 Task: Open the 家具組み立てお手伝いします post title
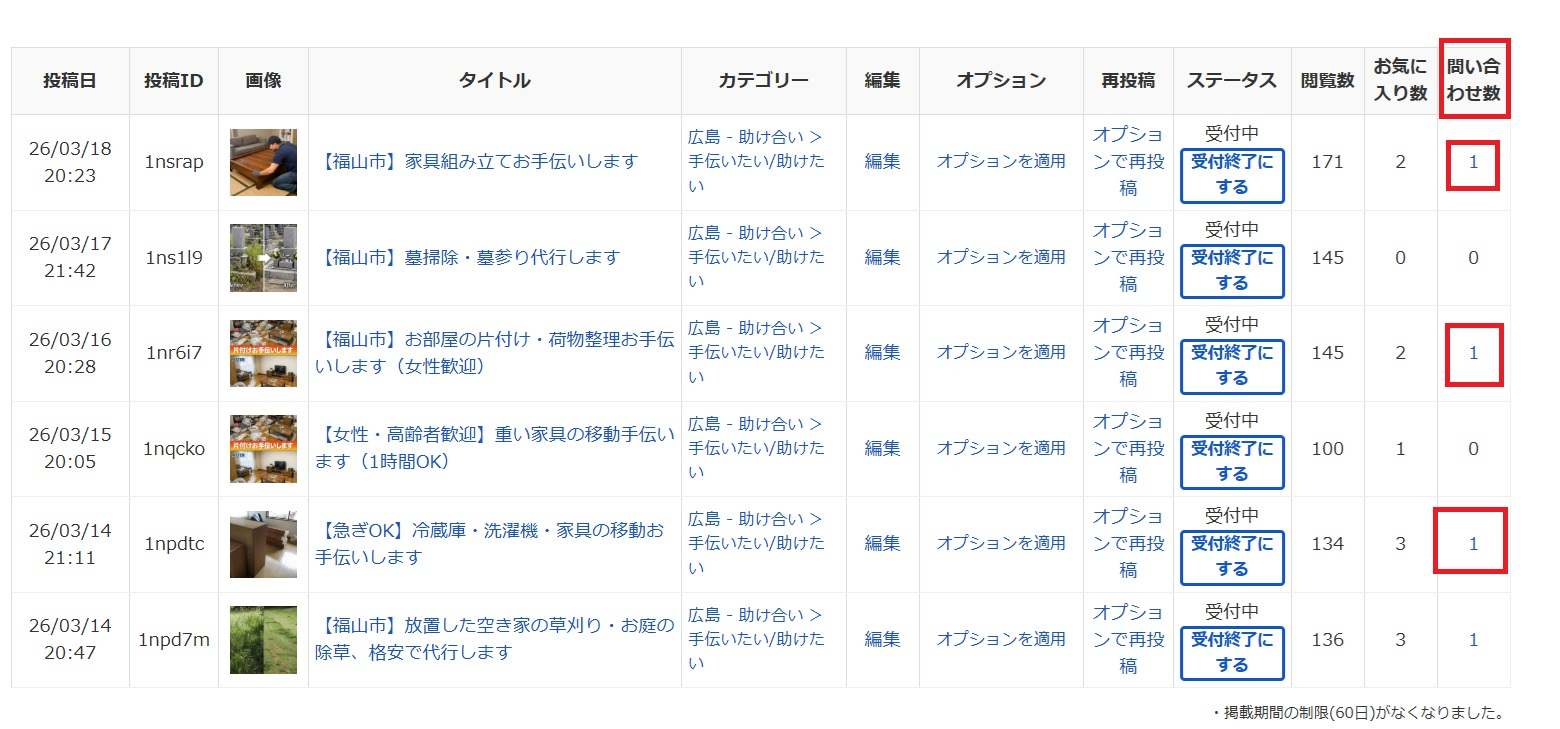(x=479, y=162)
